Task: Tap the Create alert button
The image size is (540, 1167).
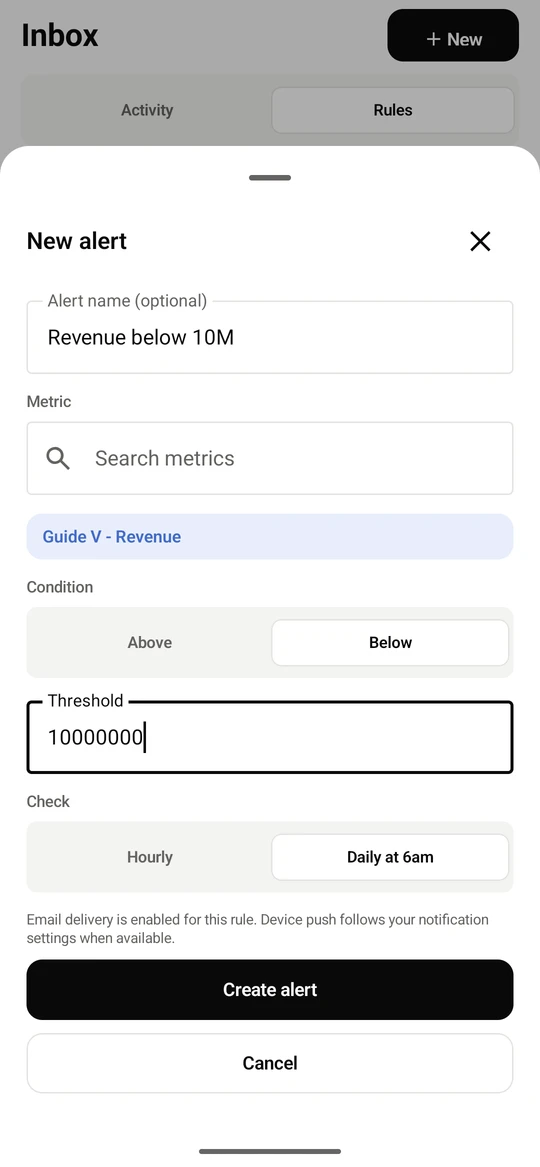Action: click(270, 989)
